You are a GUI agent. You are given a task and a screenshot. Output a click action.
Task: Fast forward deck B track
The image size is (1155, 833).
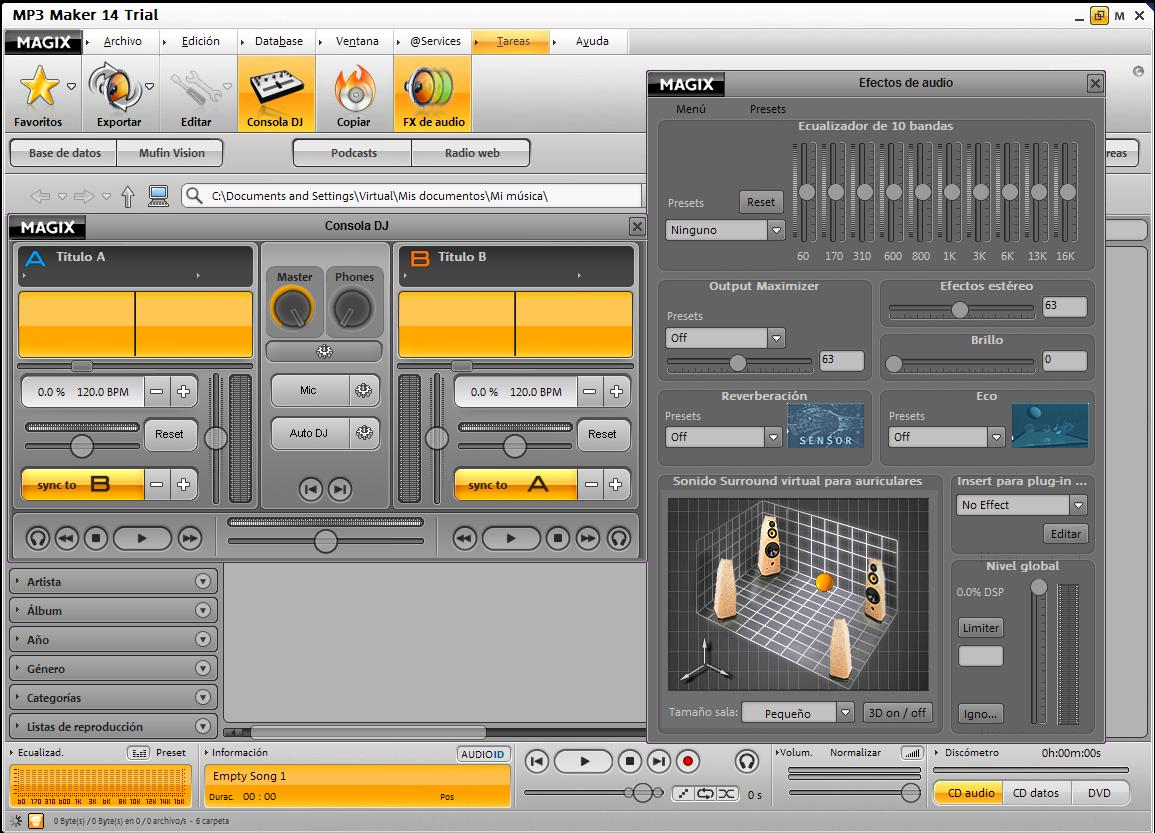point(588,538)
